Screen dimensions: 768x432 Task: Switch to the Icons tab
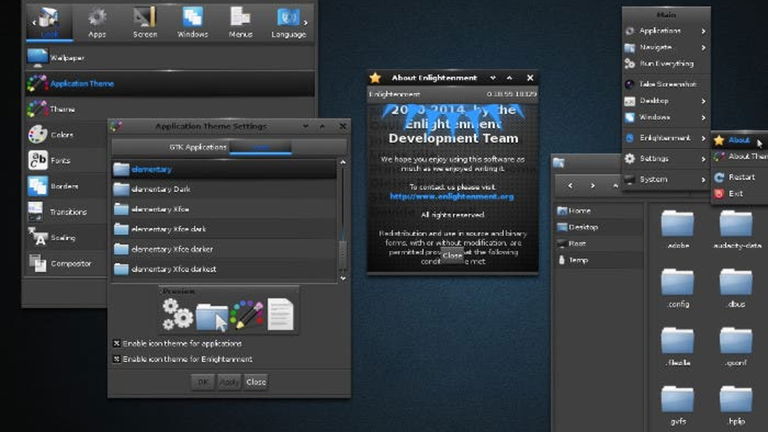point(261,147)
